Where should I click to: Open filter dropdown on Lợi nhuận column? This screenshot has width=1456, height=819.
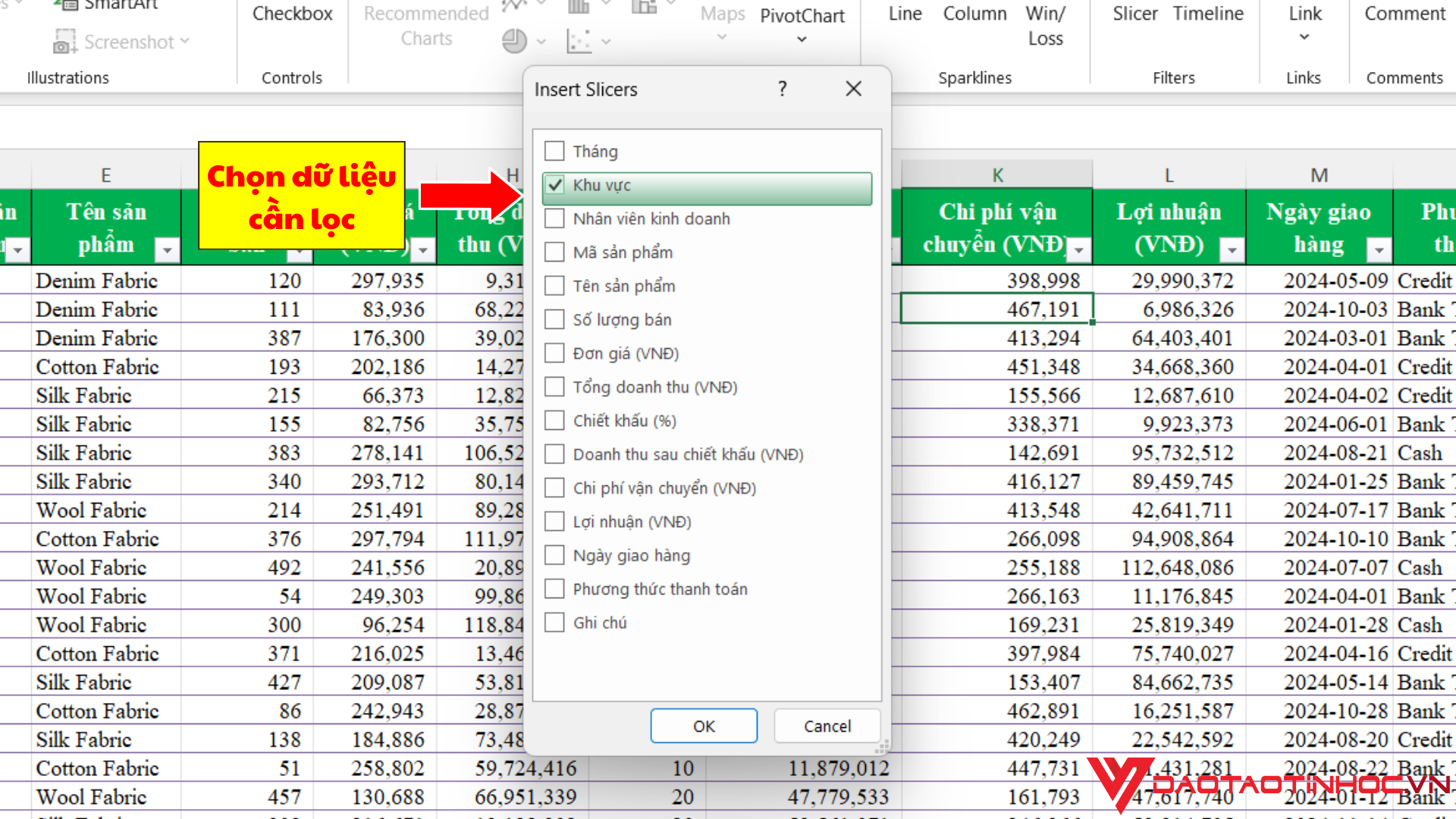click(1232, 249)
